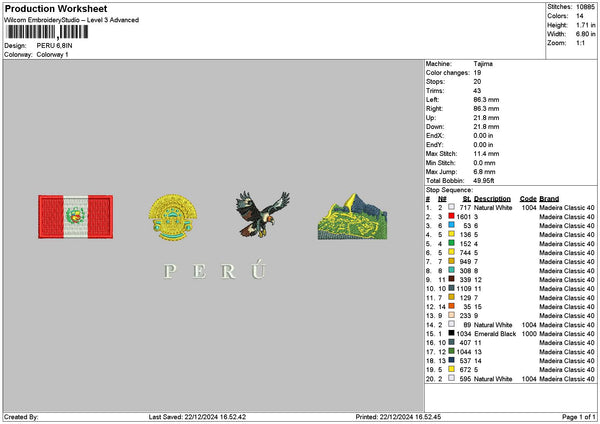Select the golden Inca emblem design

pyautogui.click(x=173, y=217)
